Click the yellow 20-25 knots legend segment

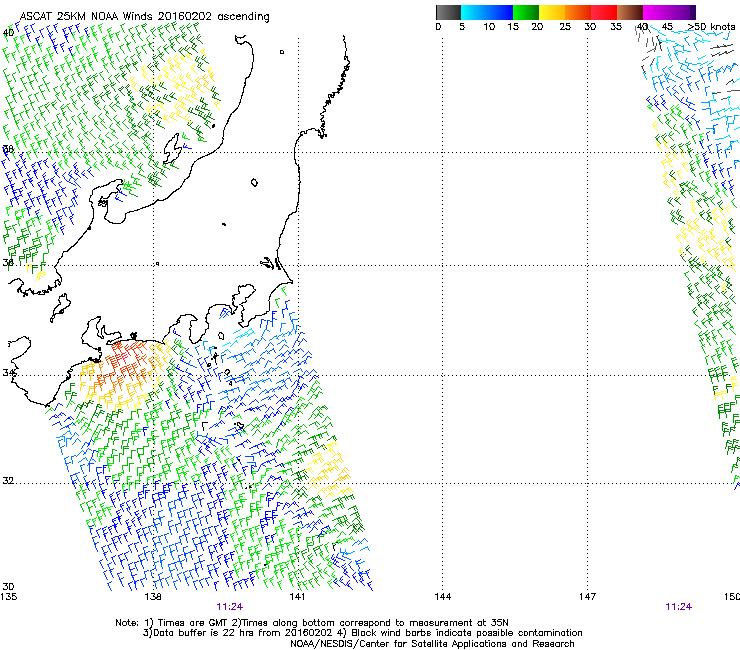point(552,12)
